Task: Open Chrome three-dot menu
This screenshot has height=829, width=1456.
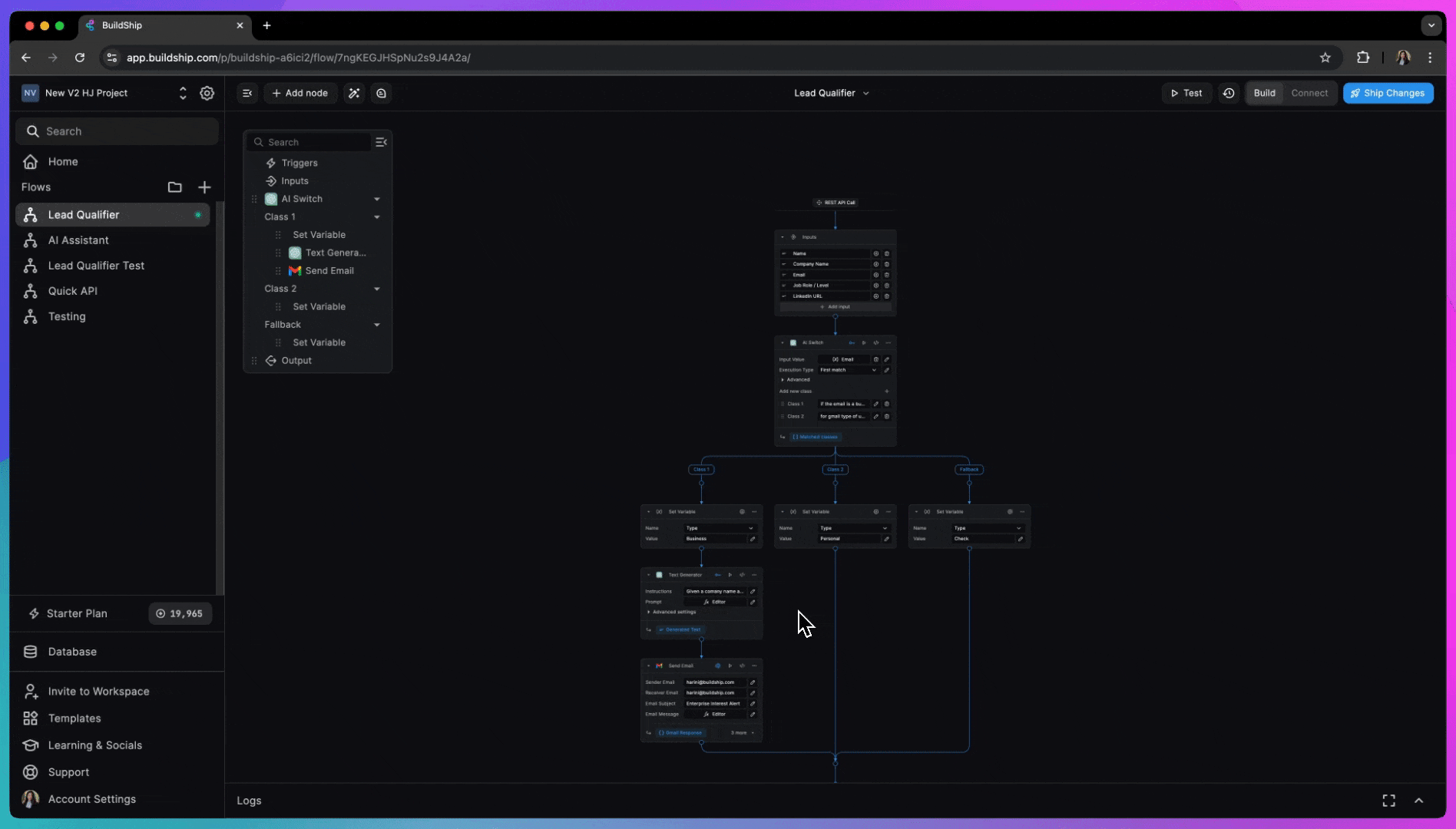Action: [1430, 58]
